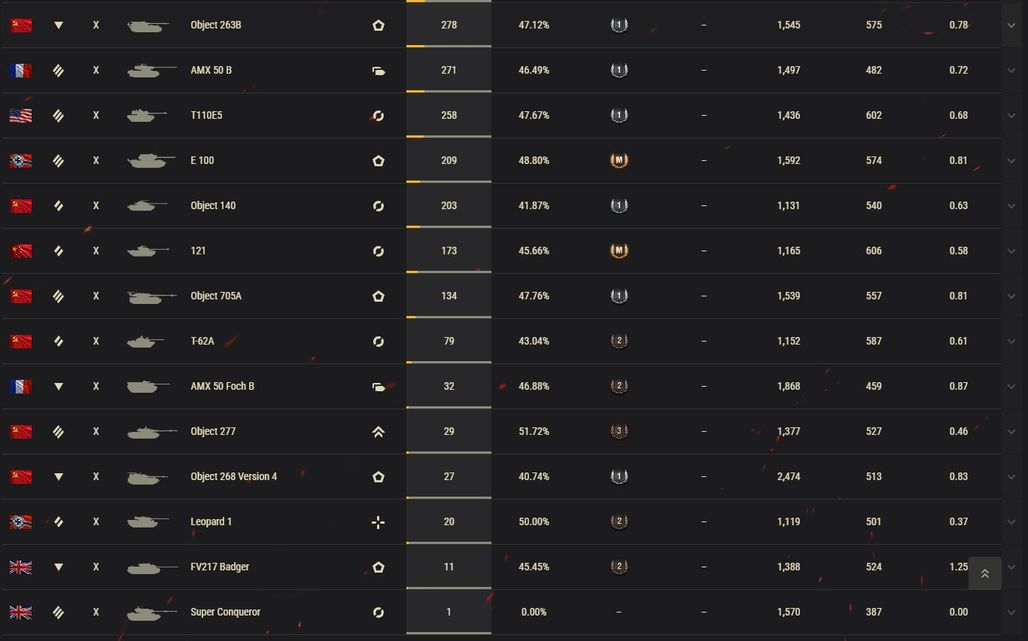Image resolution: width=1028 pixels, height=641 pixels.
Task: Click the AMX 50 B tank silhouette
Action: [x=151, y=70]
